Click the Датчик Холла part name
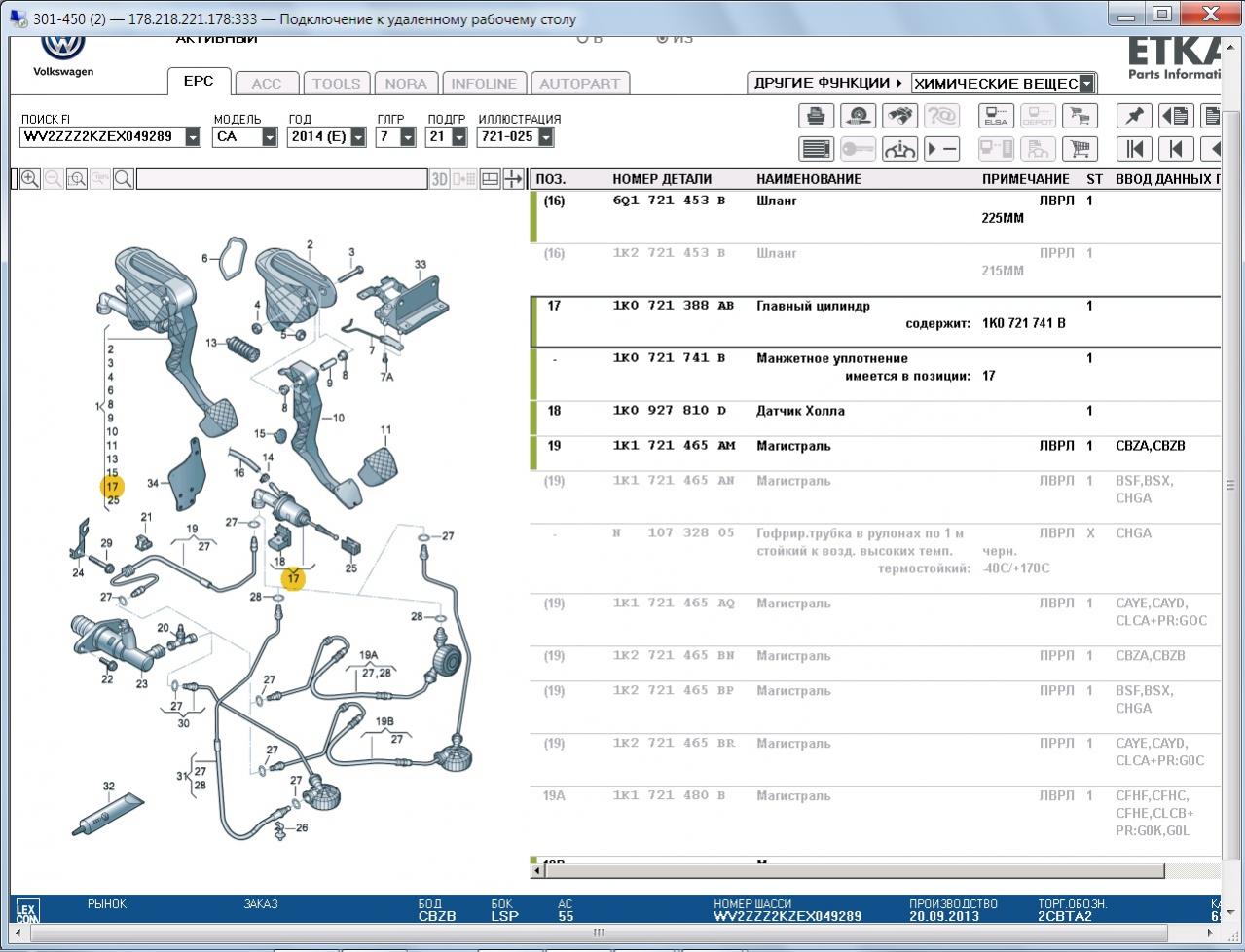The image size is (1245, 952). pos(800,411)
